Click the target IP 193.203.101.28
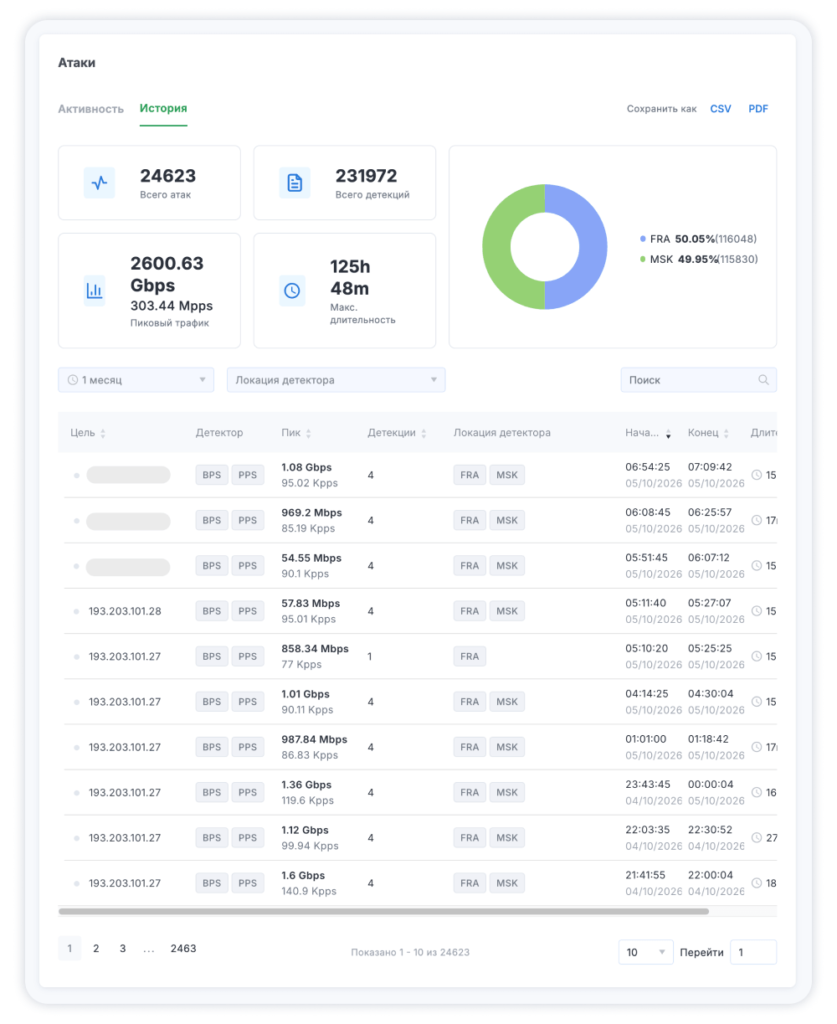 click(125, 611)
